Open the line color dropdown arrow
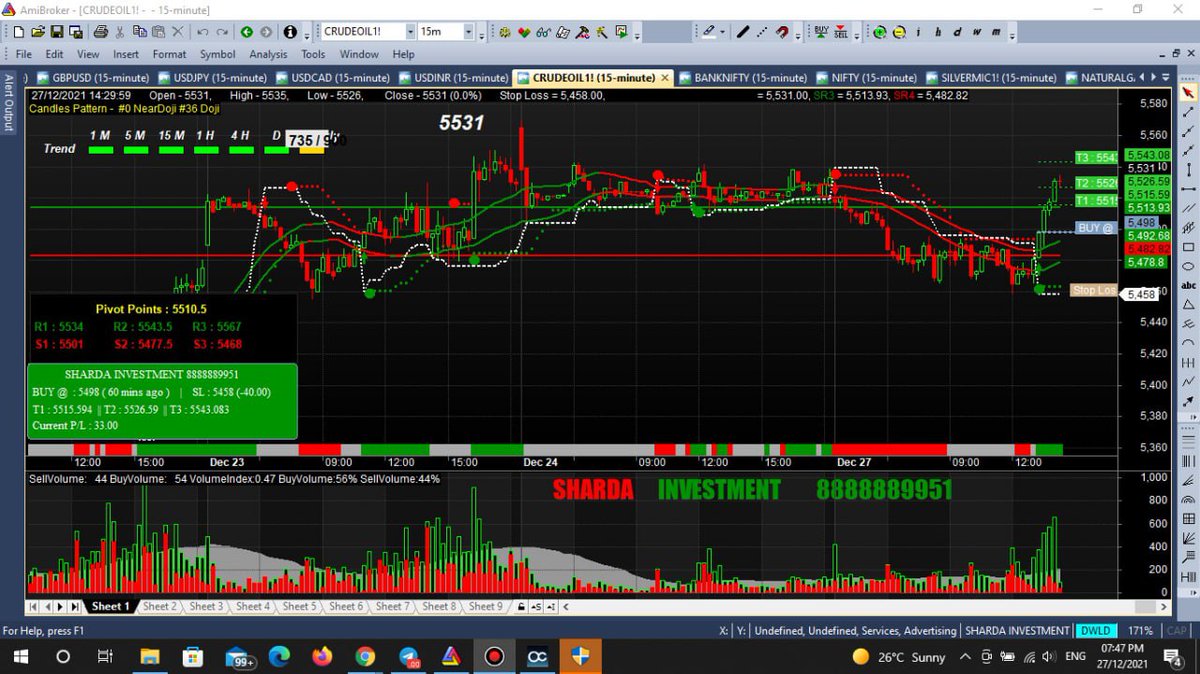1200x674 pixels. tap(722, 32)
